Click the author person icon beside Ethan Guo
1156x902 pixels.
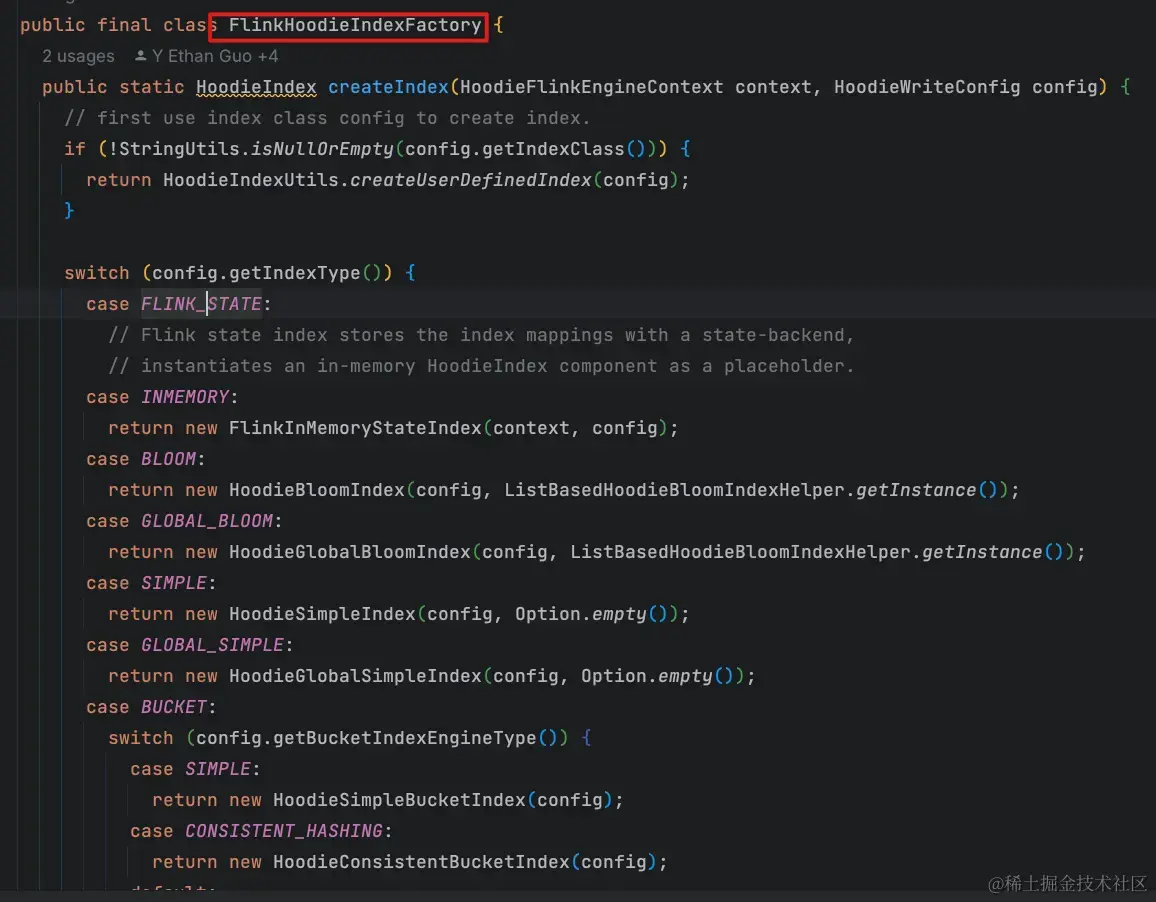click(x=140, y=55)
